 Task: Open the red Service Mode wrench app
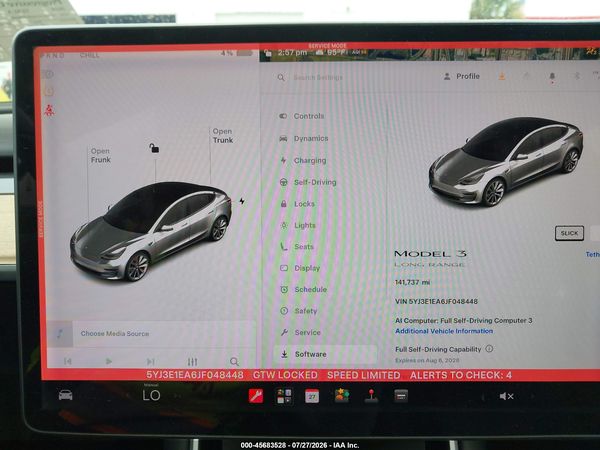coord(256,396)
